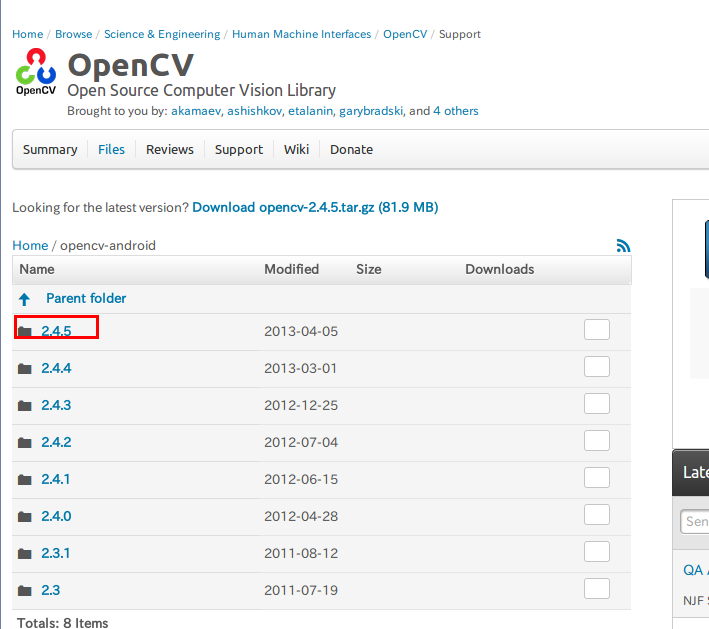709x629 pixels.
Task: Open the RSS feed icon
Action: [623, 246]
